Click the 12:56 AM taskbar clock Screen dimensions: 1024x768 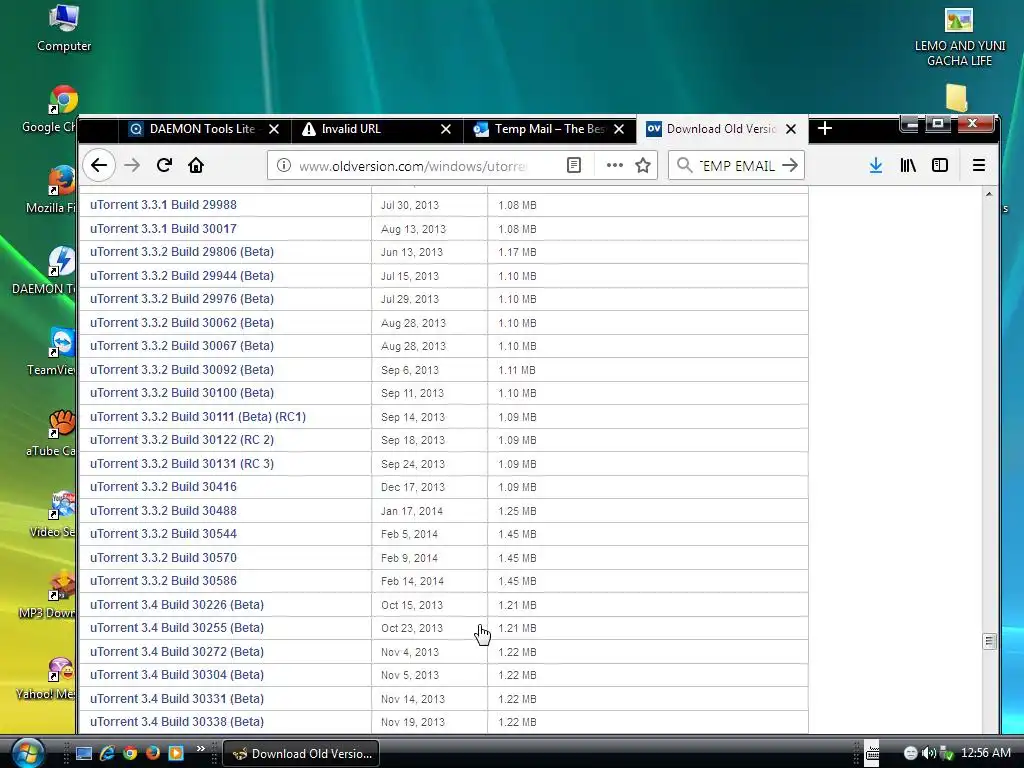985,753
